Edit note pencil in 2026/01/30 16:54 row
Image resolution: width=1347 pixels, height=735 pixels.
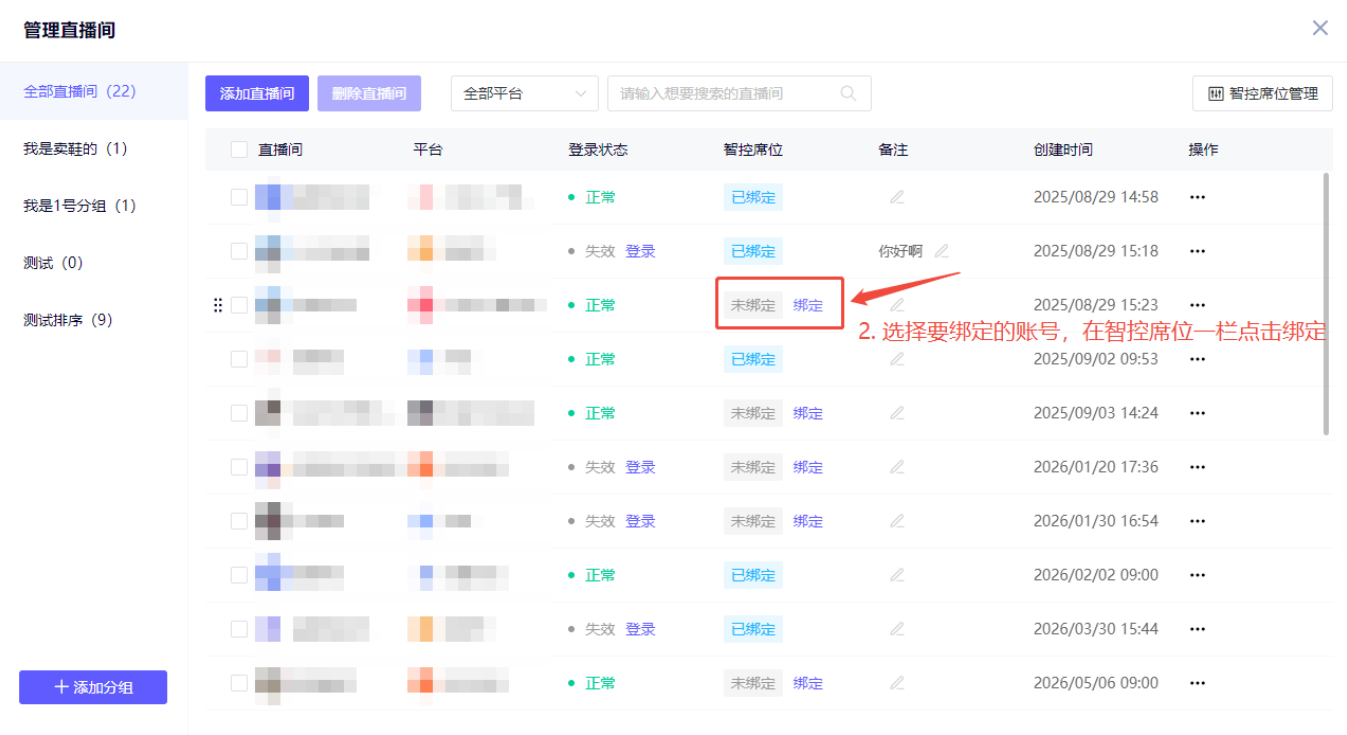point(897,521)
